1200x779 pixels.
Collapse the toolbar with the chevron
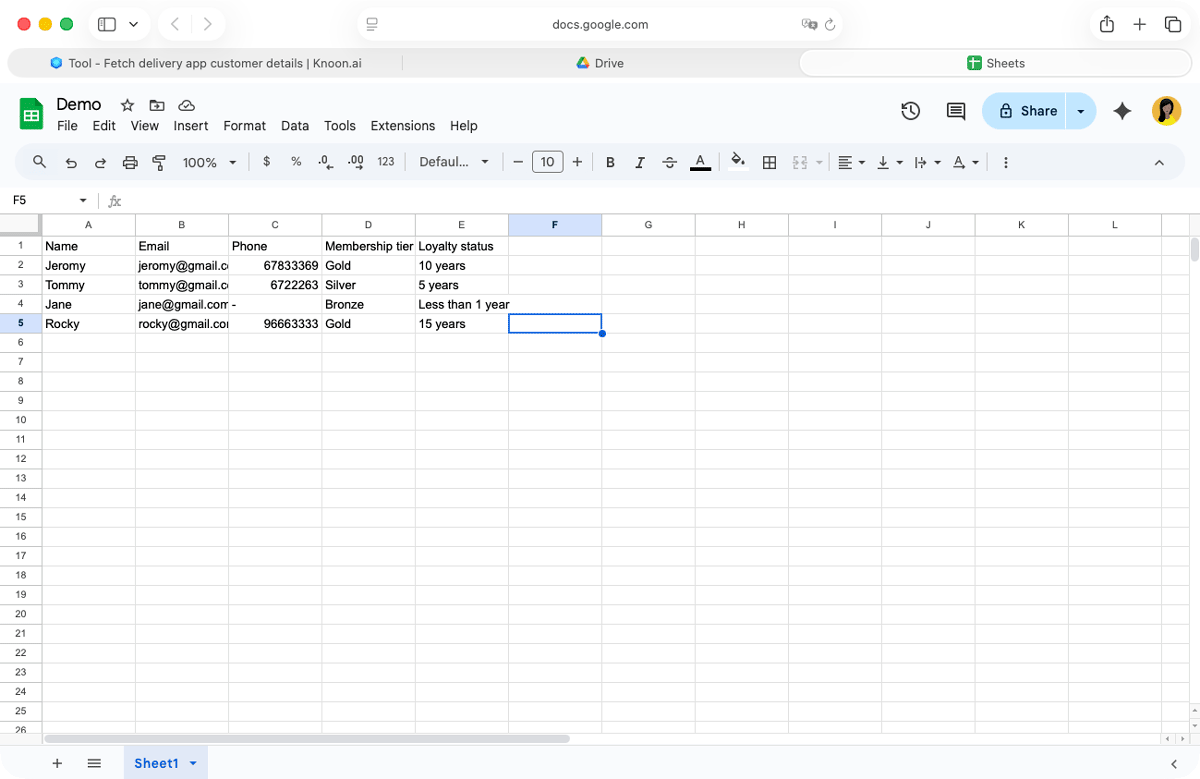(x=1159, y=161)
